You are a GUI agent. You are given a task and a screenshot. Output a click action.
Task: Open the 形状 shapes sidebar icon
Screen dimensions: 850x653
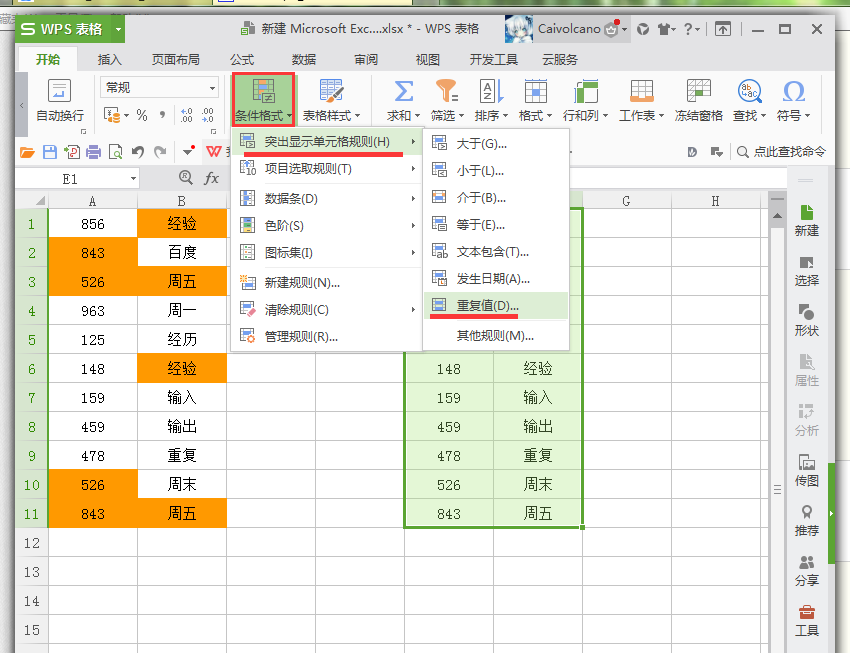(806, 320)
